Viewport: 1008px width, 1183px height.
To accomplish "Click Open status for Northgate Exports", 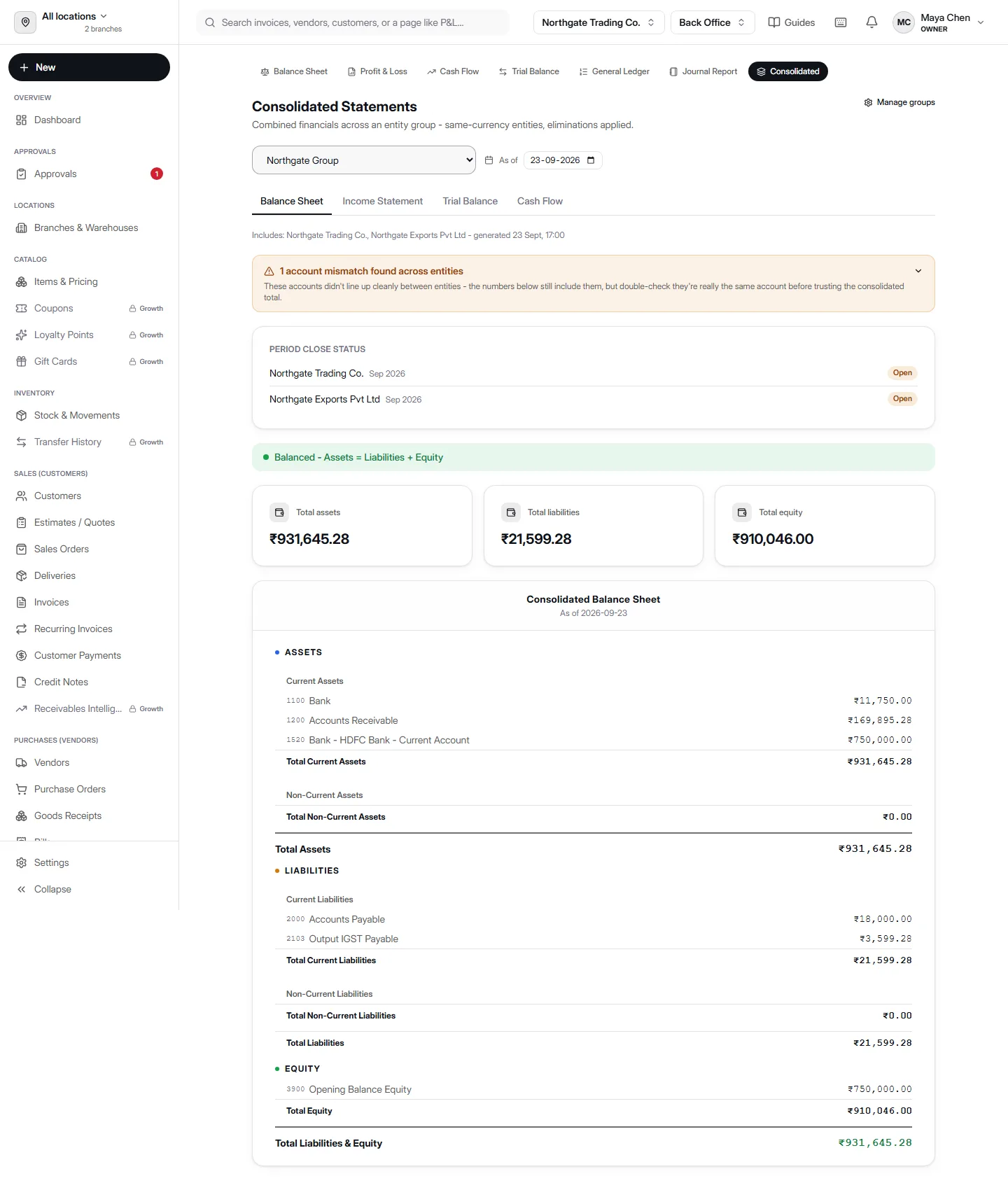I will point(902,399).
